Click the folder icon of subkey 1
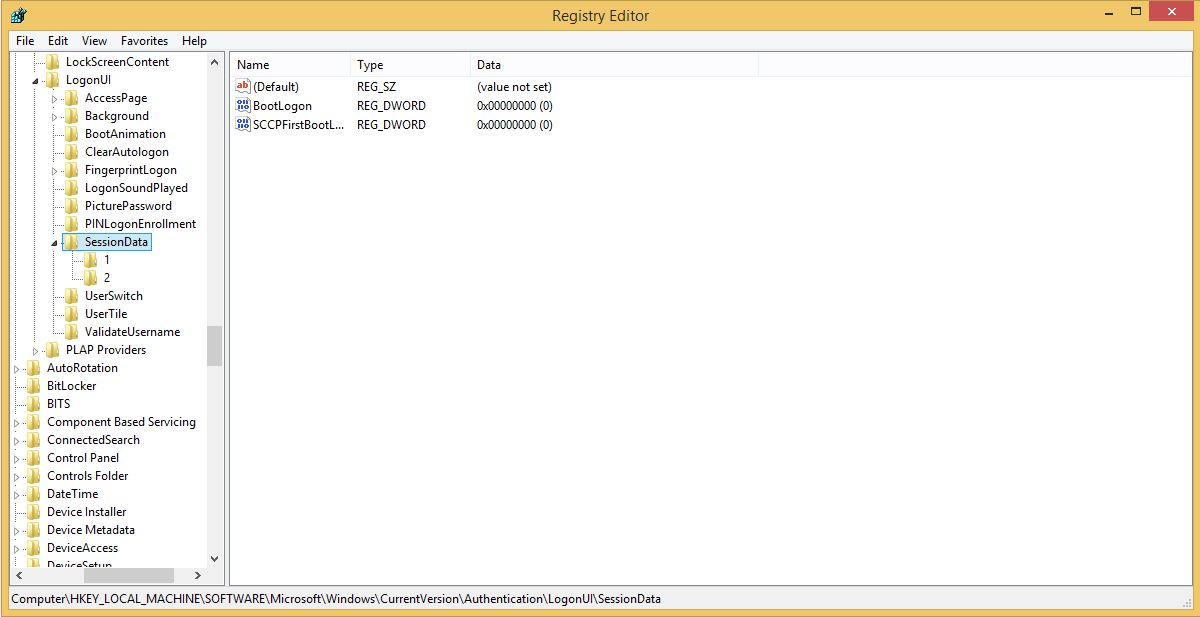Viewport: 1200px width, 617px height. coord(91,260)
